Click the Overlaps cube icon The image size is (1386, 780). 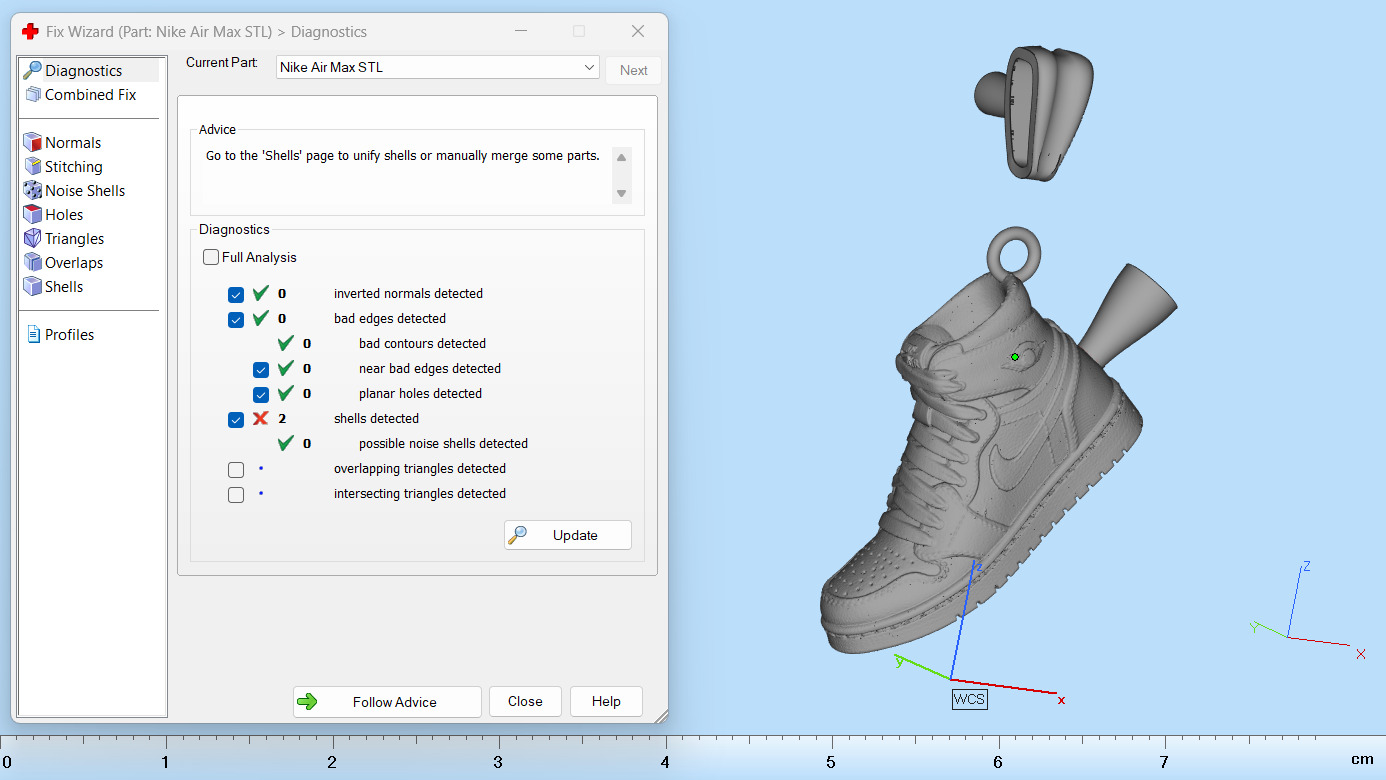[x=32, y=262]
